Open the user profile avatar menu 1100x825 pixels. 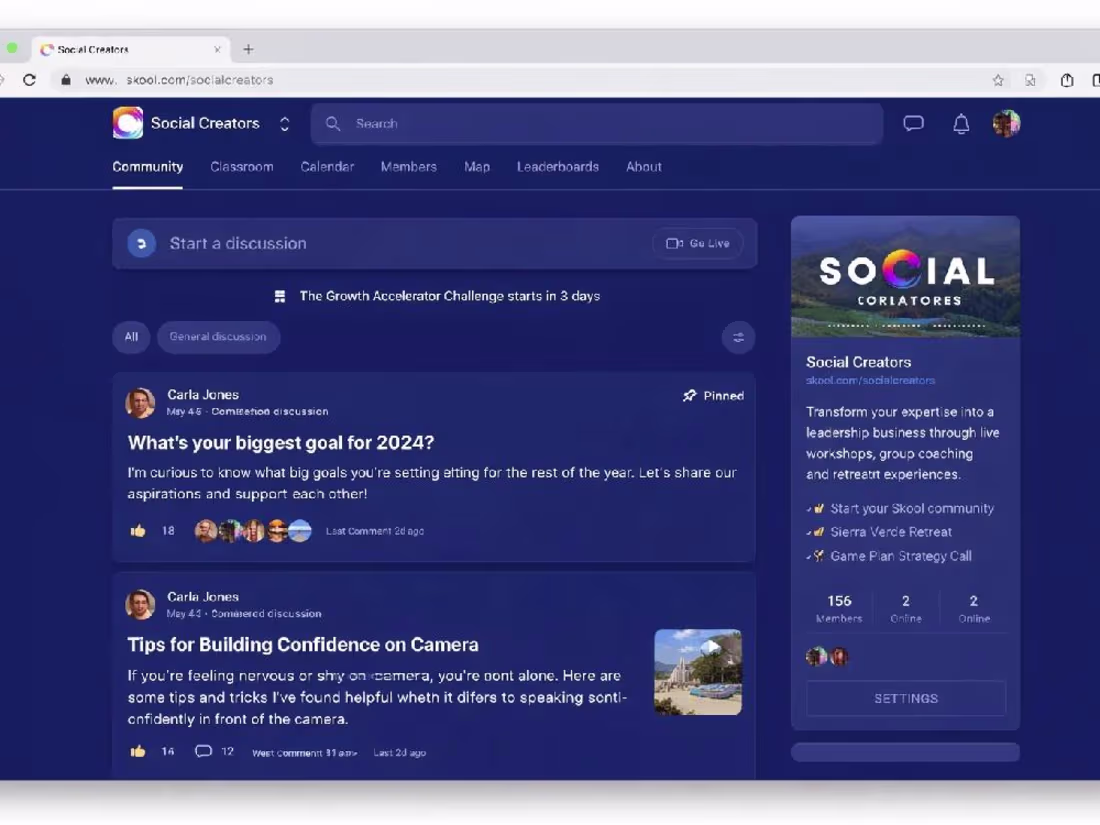pos(1006,123)
